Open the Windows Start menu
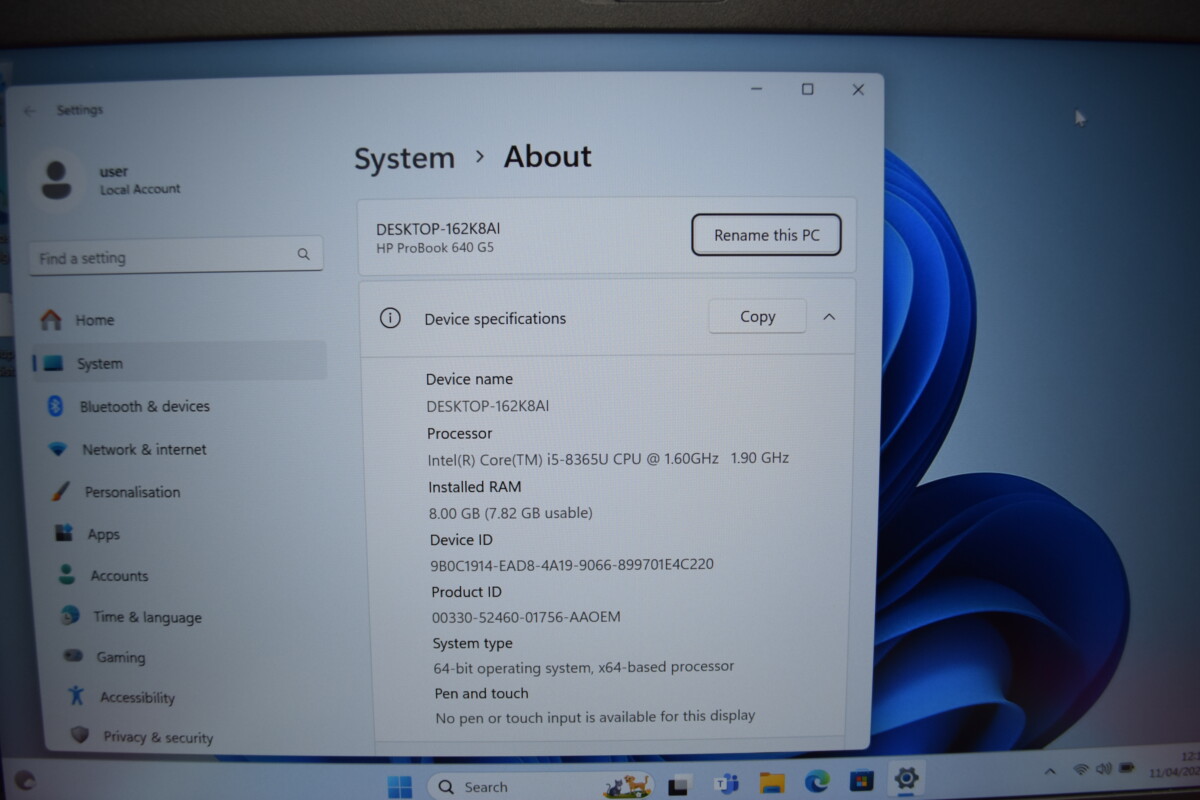Viewport: 1200px width, 800px height. click(400, 786)
